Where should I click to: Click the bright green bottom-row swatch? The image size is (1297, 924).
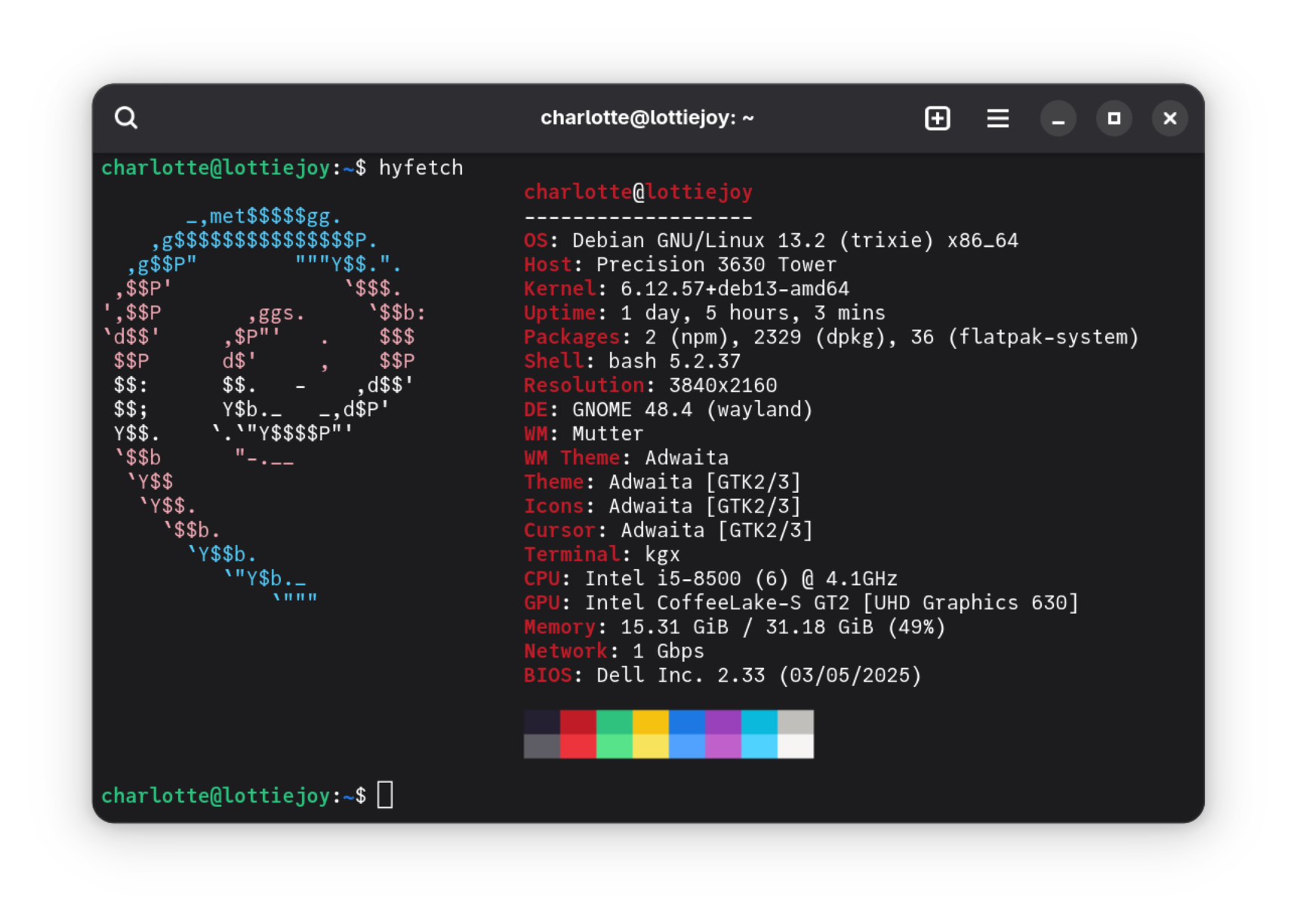(614, 746)
